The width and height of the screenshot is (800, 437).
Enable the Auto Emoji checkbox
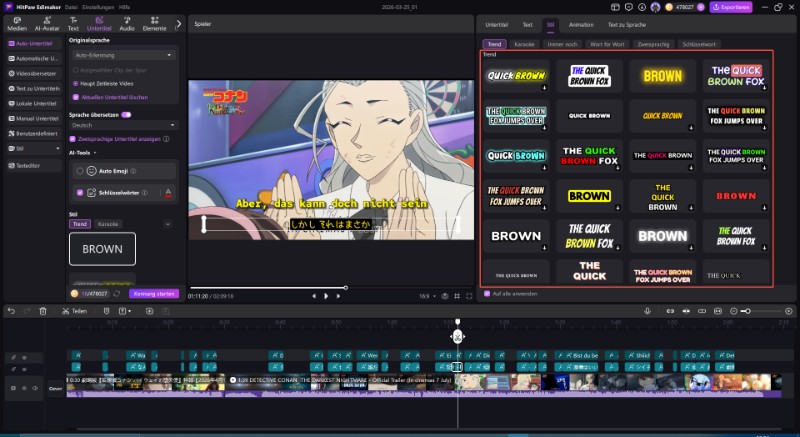[x=80, y=171]
